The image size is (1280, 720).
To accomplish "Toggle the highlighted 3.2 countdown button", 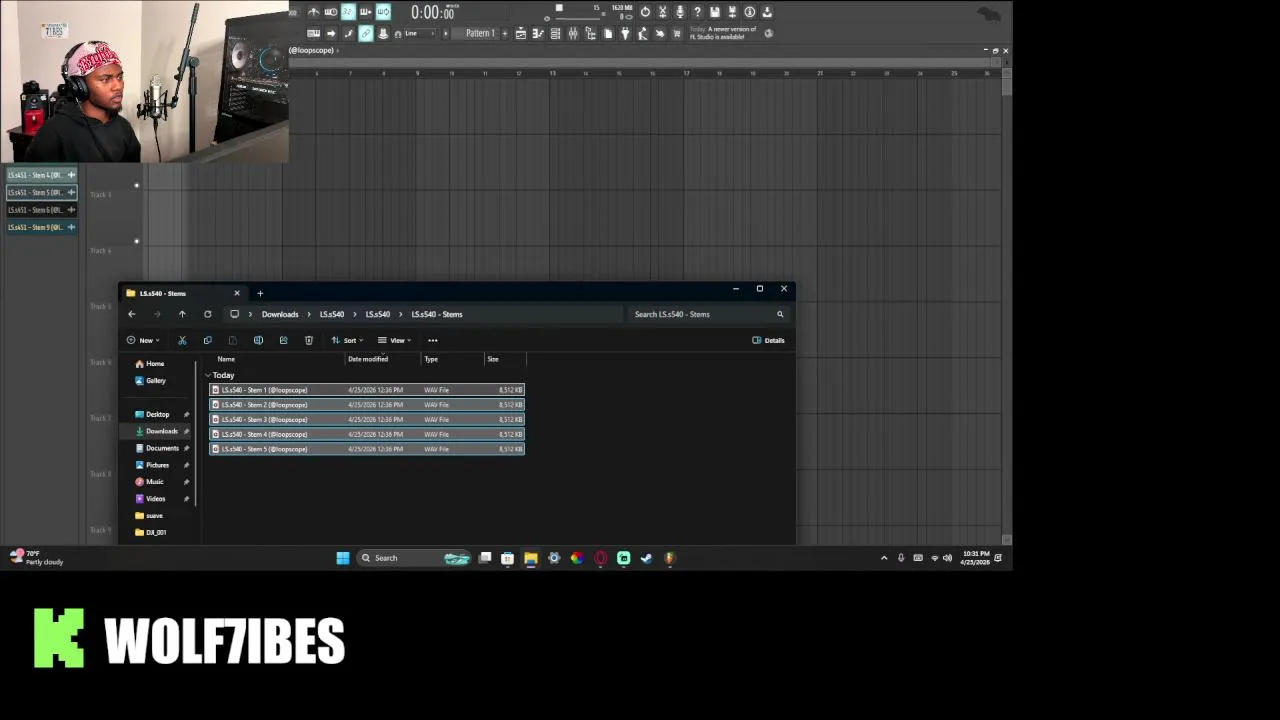I will (348, 12).
